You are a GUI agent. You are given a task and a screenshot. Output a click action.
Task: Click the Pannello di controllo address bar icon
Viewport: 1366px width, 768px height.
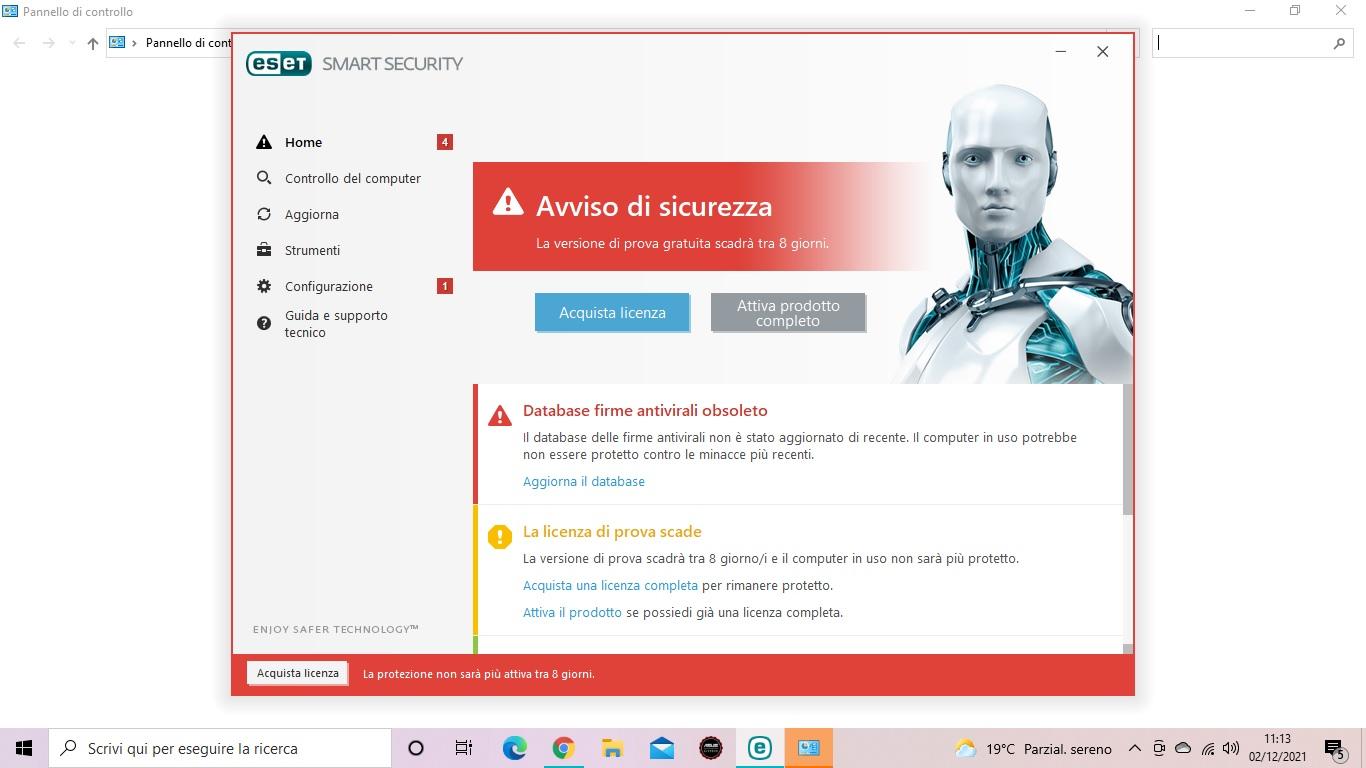[x=117, y=43]
